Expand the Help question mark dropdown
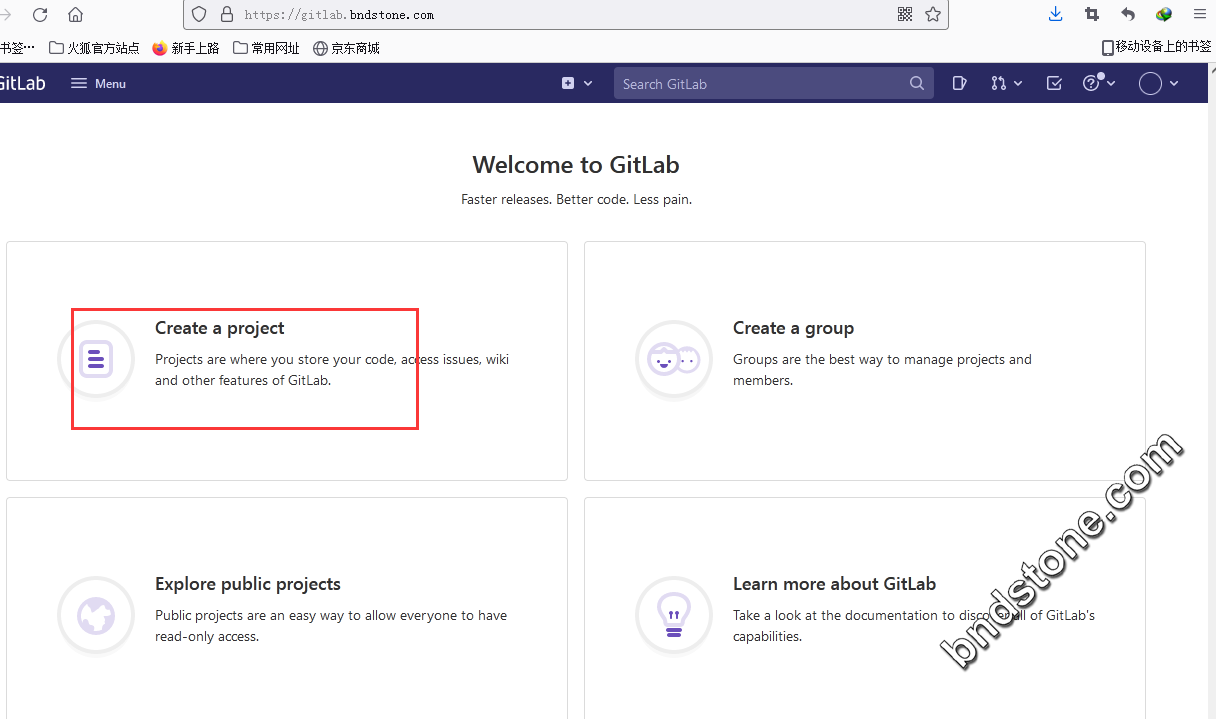The width and height of the screenshot is (1216, 719). click(1099, 84)
